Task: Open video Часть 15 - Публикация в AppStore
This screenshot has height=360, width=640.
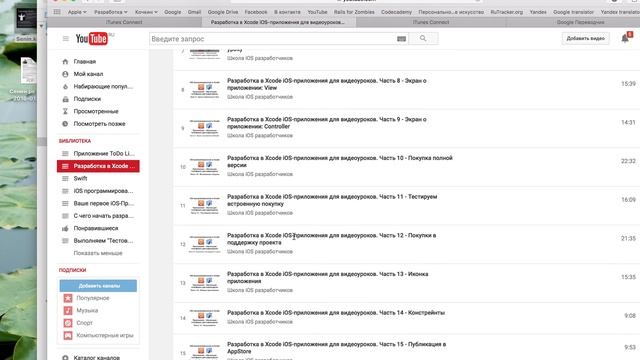Action: coord(336,348)
